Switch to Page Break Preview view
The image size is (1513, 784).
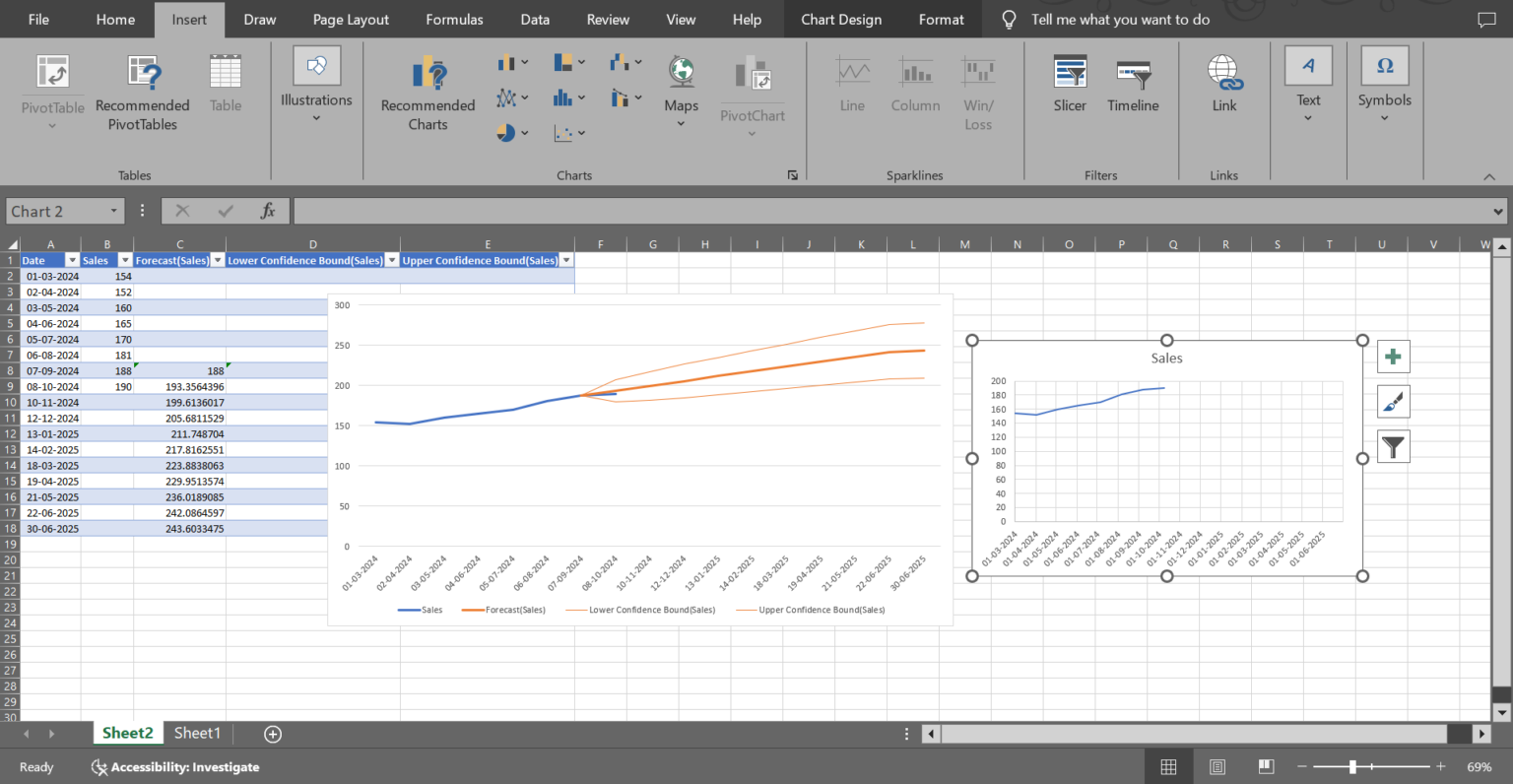point(1266,766)
